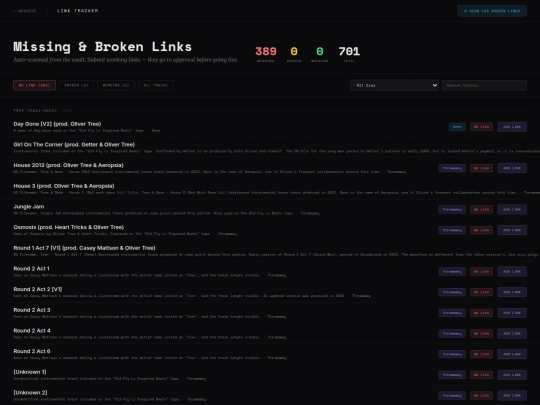
Task: Open the All Eras dropdown
Action: [x=394, y=85]
